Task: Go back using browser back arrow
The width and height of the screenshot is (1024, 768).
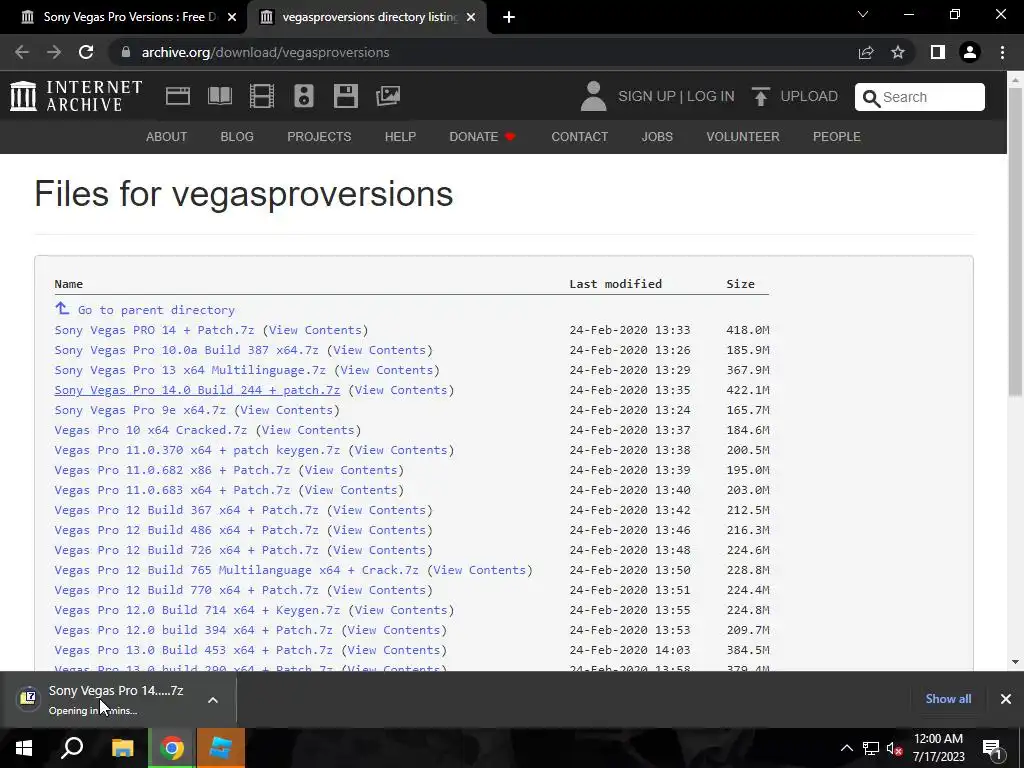Action: tap(22, 52)
